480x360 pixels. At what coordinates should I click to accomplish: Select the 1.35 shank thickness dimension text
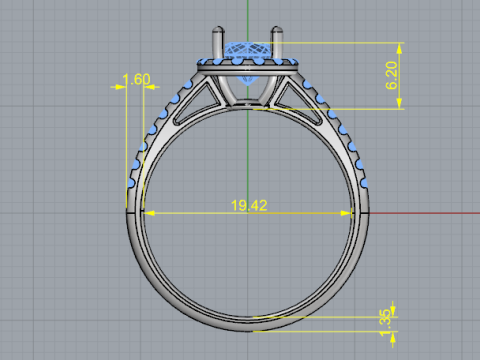pyautogui.click(x=385, y=323)
